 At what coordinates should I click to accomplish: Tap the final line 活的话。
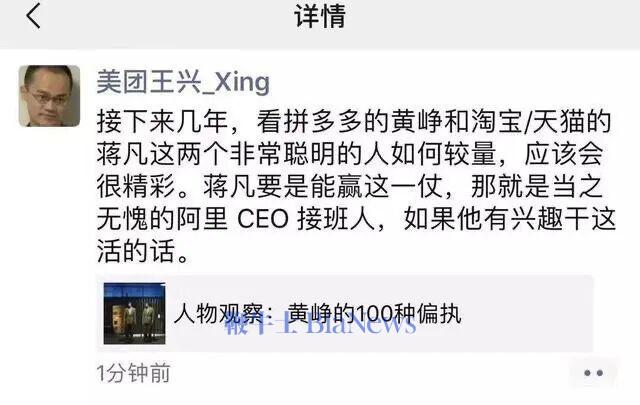[144, 251]
